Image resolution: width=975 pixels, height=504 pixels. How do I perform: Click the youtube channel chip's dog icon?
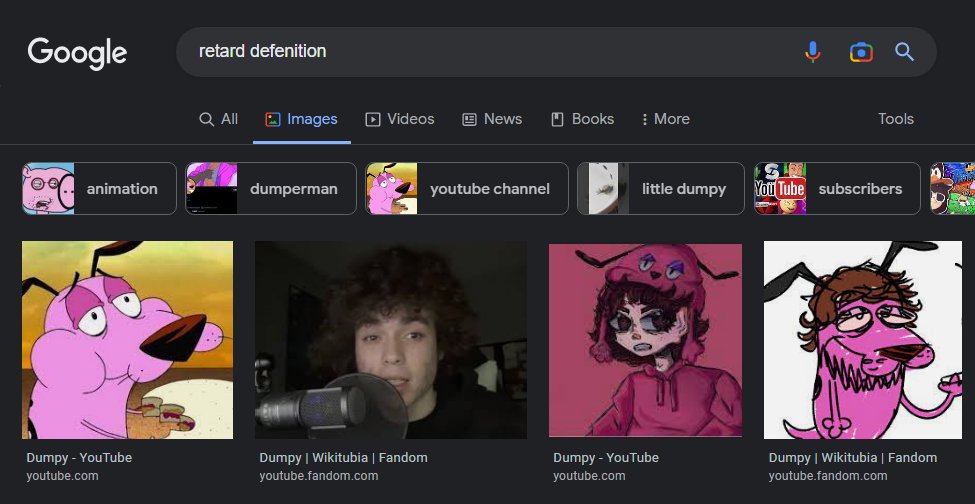point(391,188)
